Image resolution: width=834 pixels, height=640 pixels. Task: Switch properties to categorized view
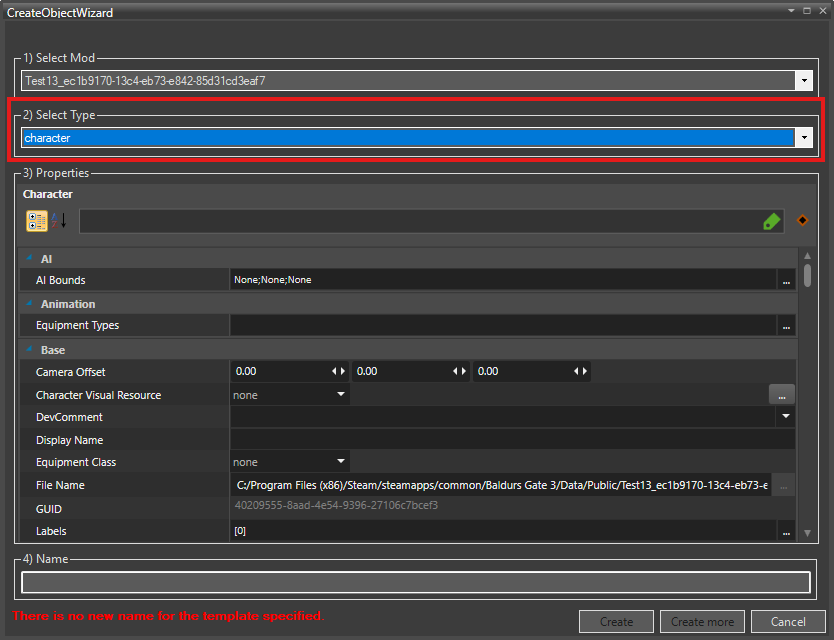37,221
